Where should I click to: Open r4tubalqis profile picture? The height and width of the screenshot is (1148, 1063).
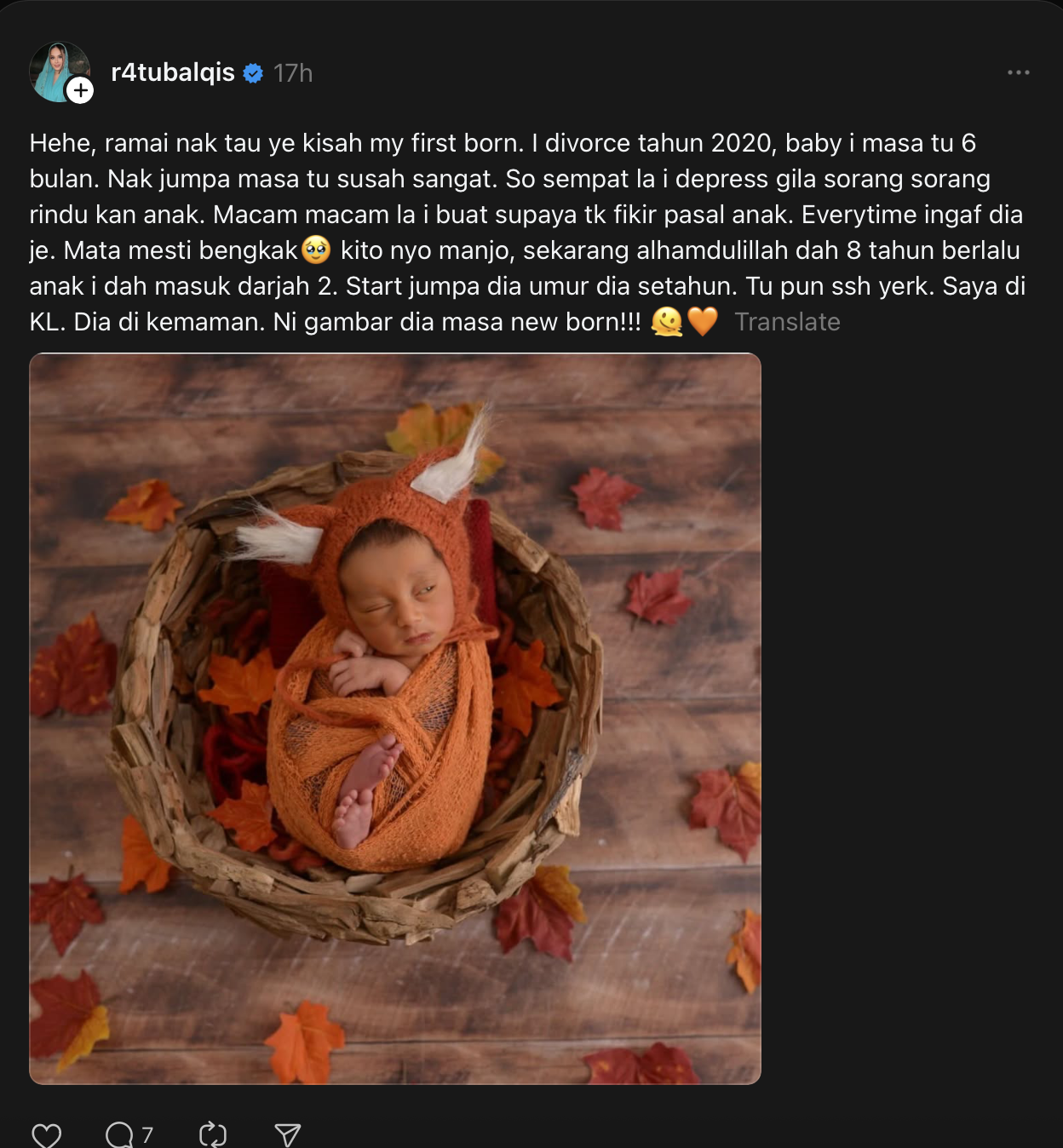(56, 70)
